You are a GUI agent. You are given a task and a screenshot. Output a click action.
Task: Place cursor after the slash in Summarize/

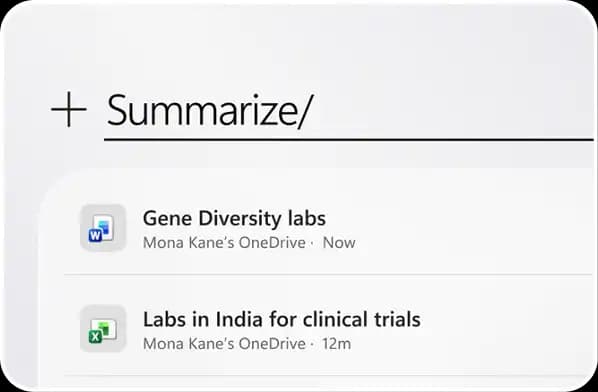click(x=314, y=111)
